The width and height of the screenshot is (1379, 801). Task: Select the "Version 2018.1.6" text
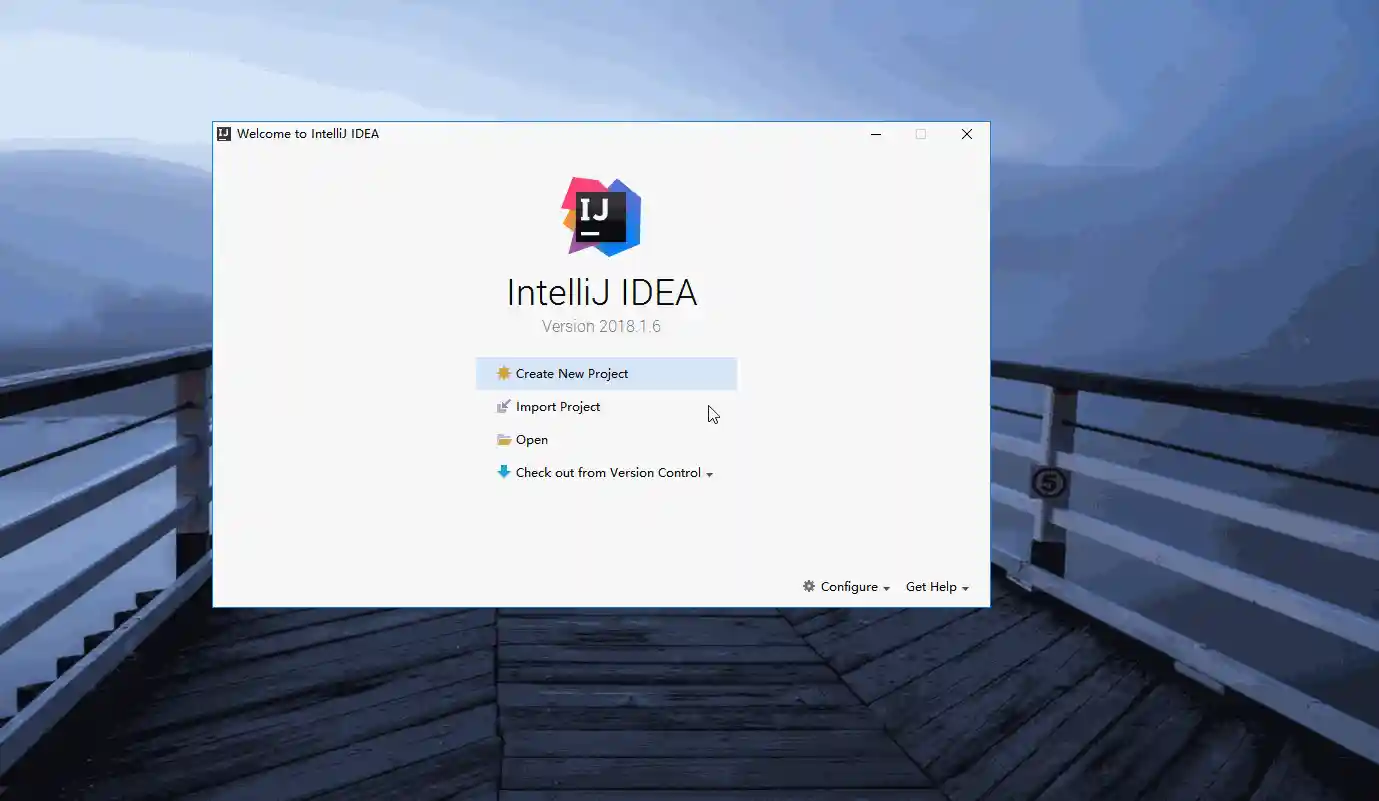coord(601,327)
